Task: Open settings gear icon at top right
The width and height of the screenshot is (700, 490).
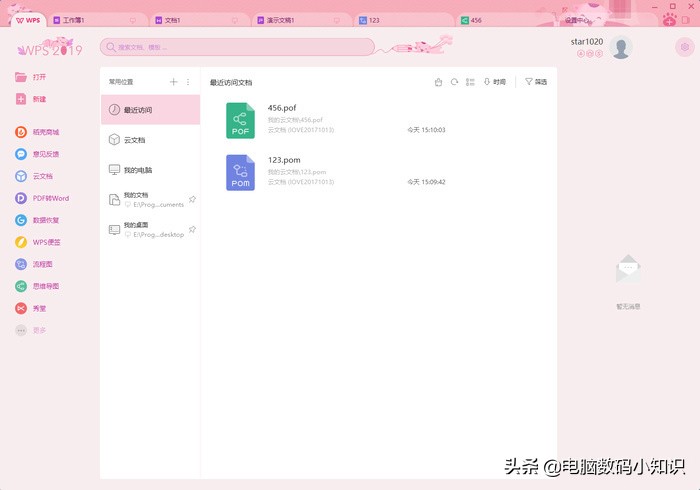Action: click(x=684, y=47)
